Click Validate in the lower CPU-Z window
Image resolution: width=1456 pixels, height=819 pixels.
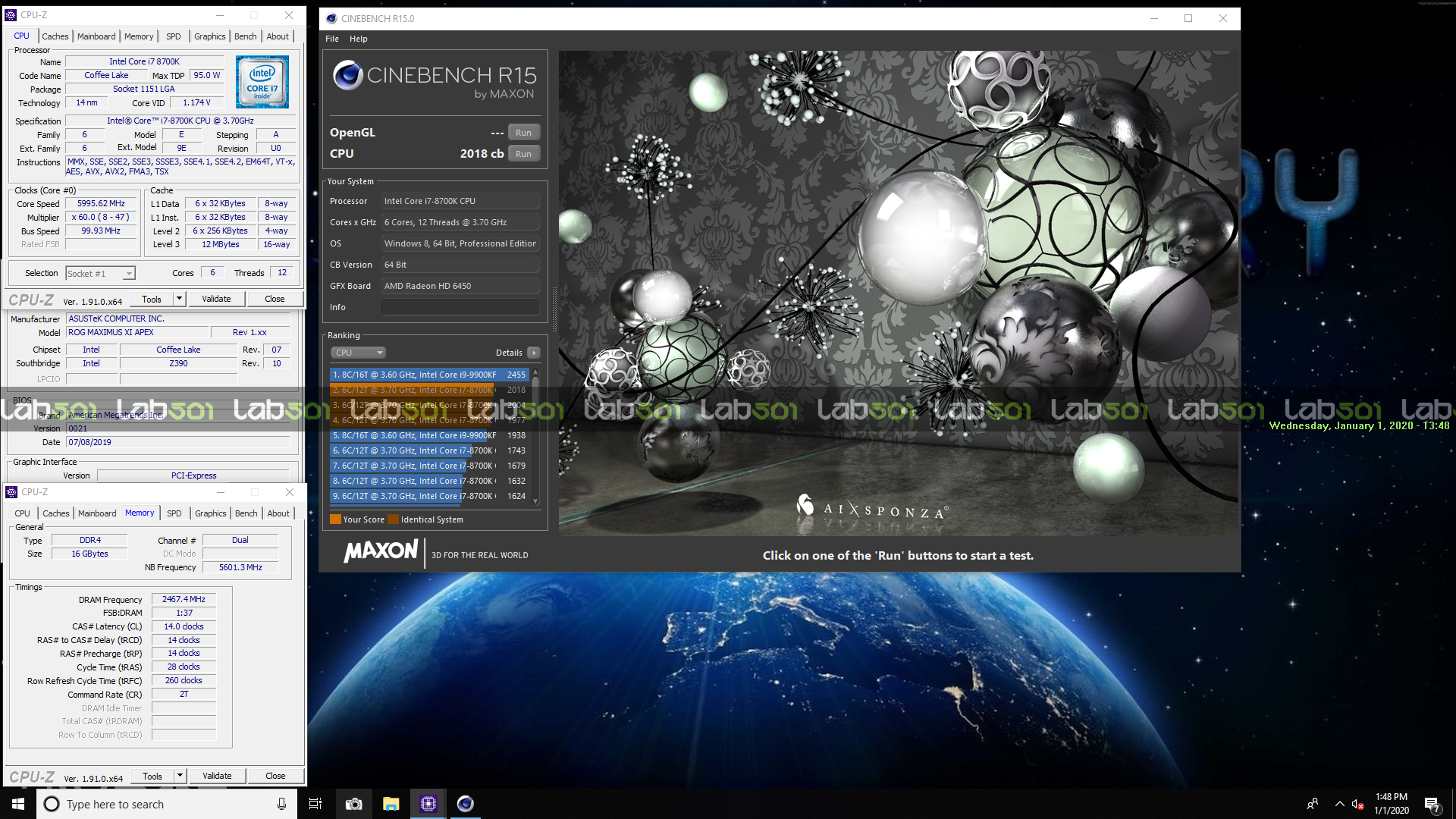tap(217, 776)
